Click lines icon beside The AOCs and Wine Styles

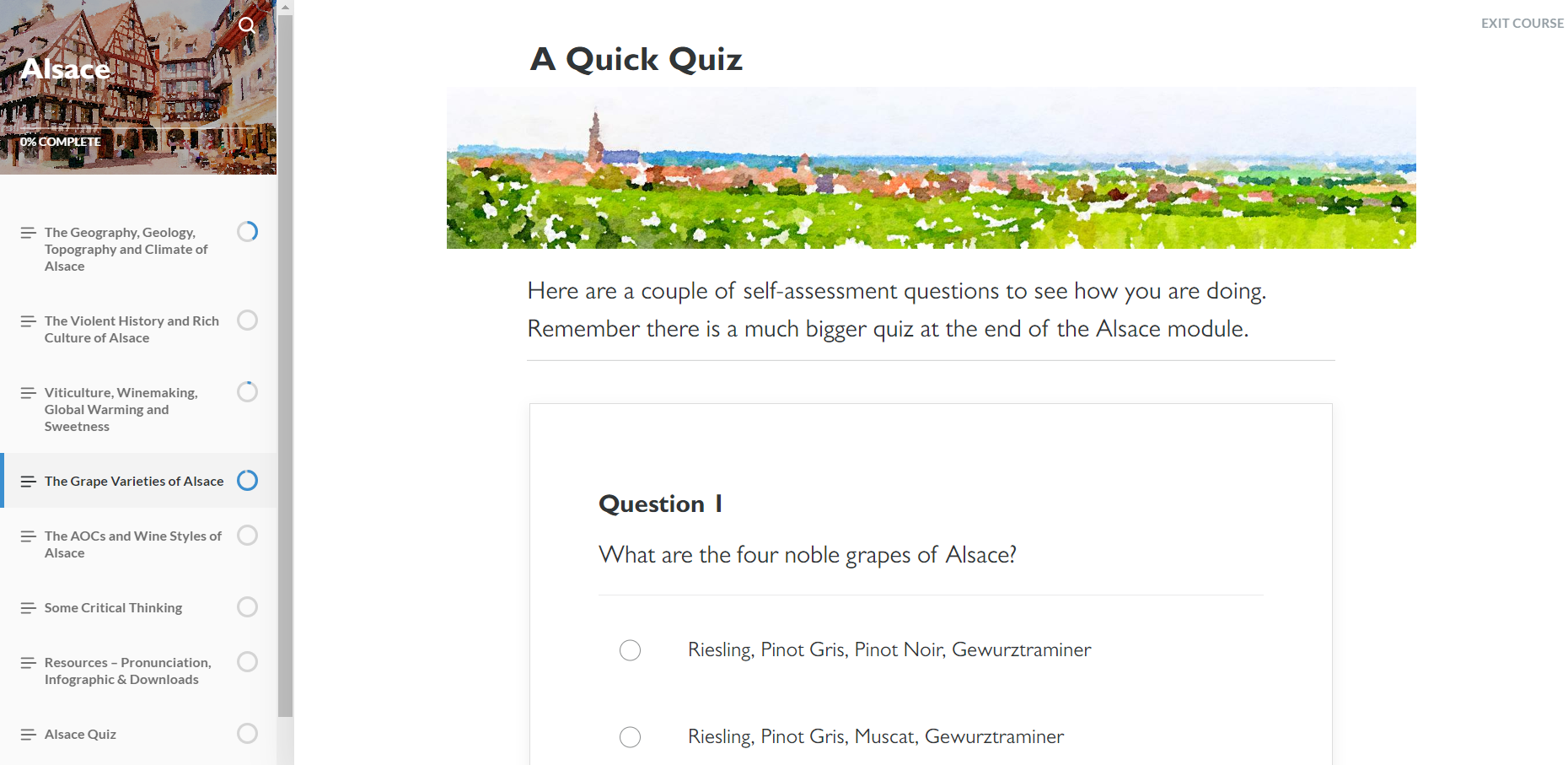tap(28, 536)
